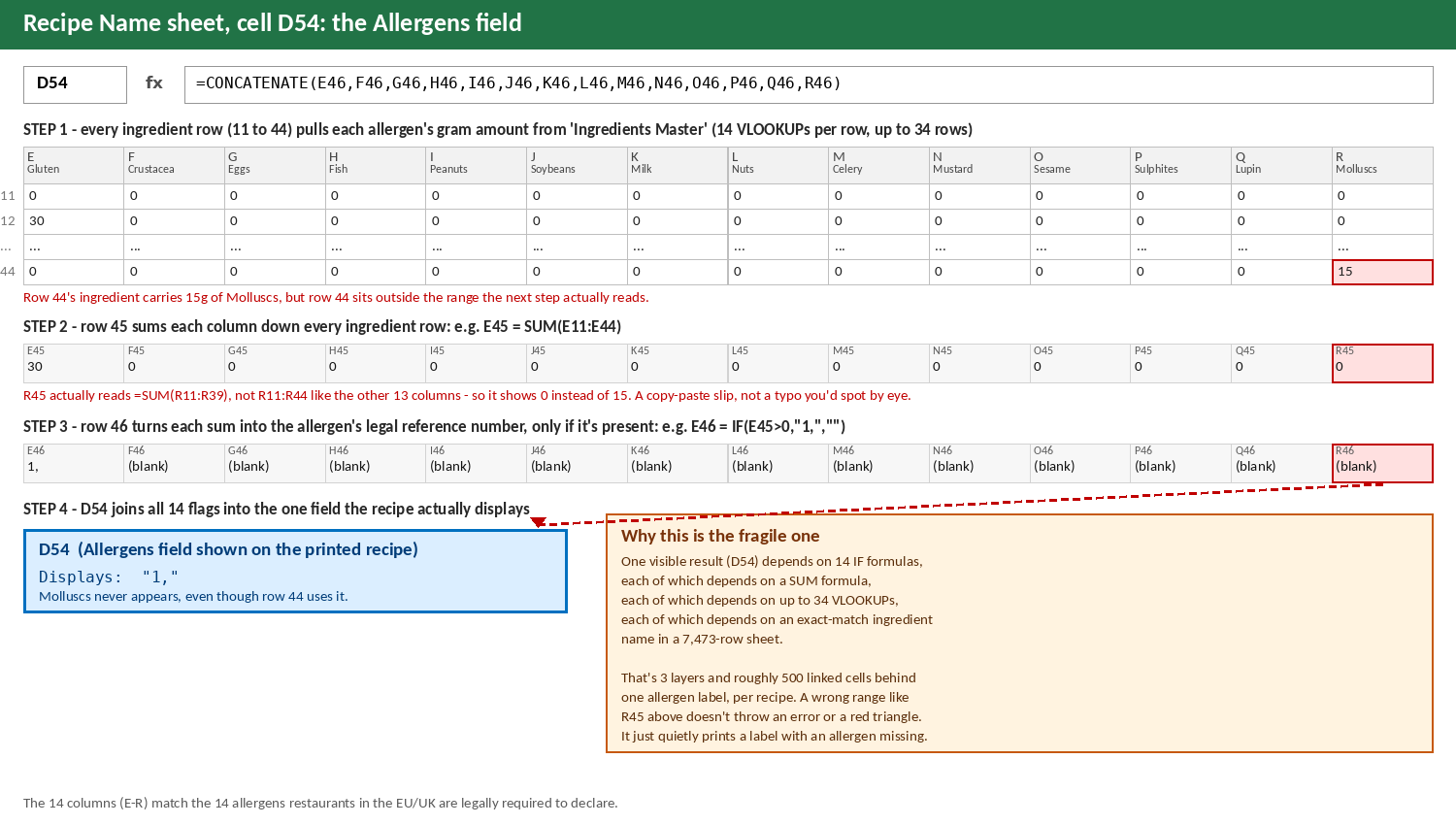This screenshot has height=825, width=1456.
Task: Click cell F46 blank flag
Action: [x=175, y=463]
